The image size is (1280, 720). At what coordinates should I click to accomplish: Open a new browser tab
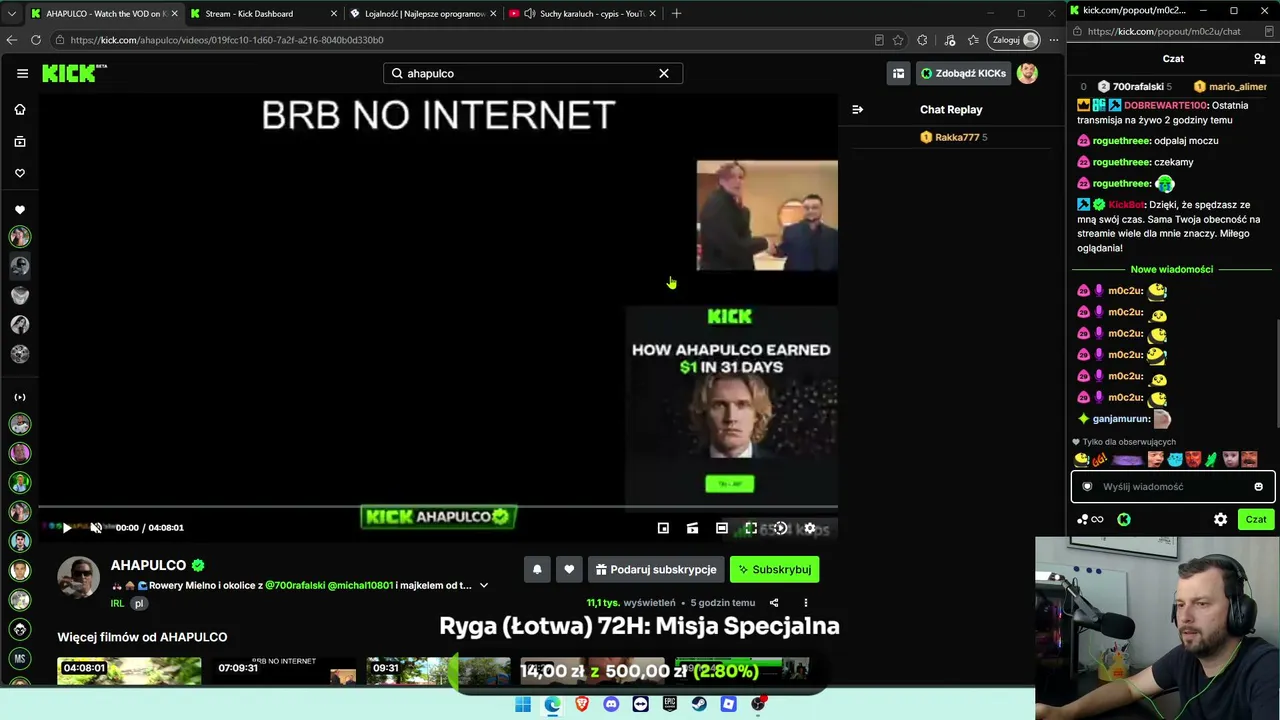677,14
